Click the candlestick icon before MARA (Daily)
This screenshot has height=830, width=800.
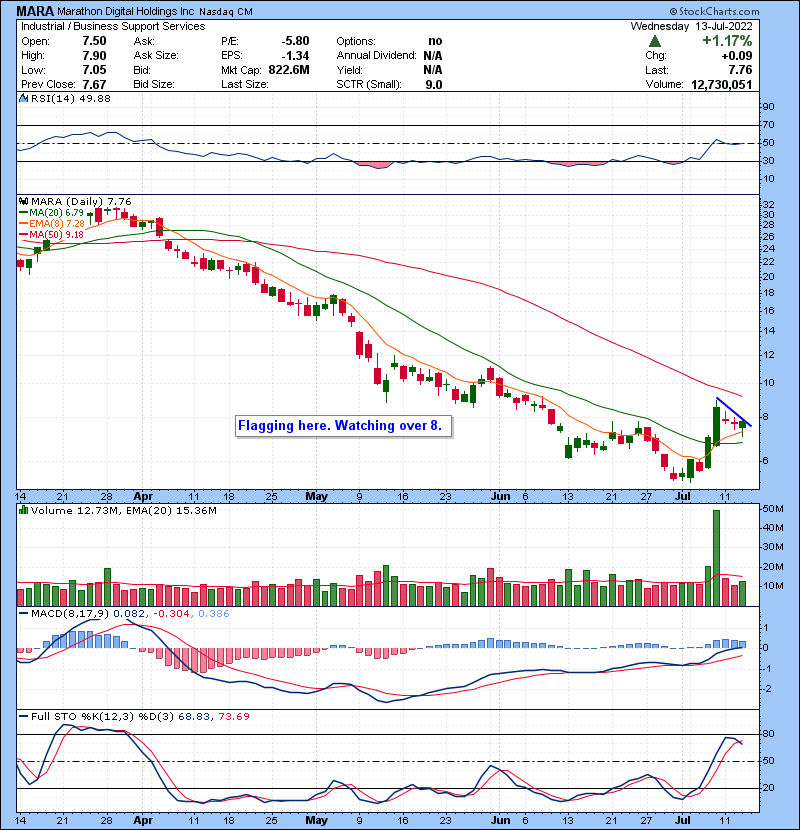click(23, 202)
